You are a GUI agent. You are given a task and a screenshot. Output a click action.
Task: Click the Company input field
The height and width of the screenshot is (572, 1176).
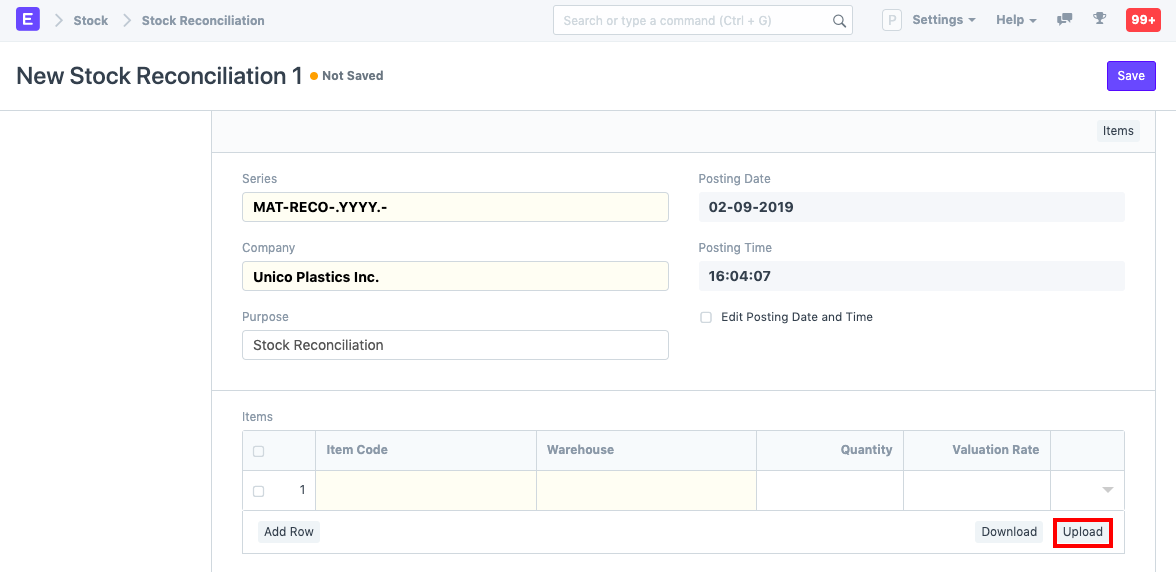(455, 277)
